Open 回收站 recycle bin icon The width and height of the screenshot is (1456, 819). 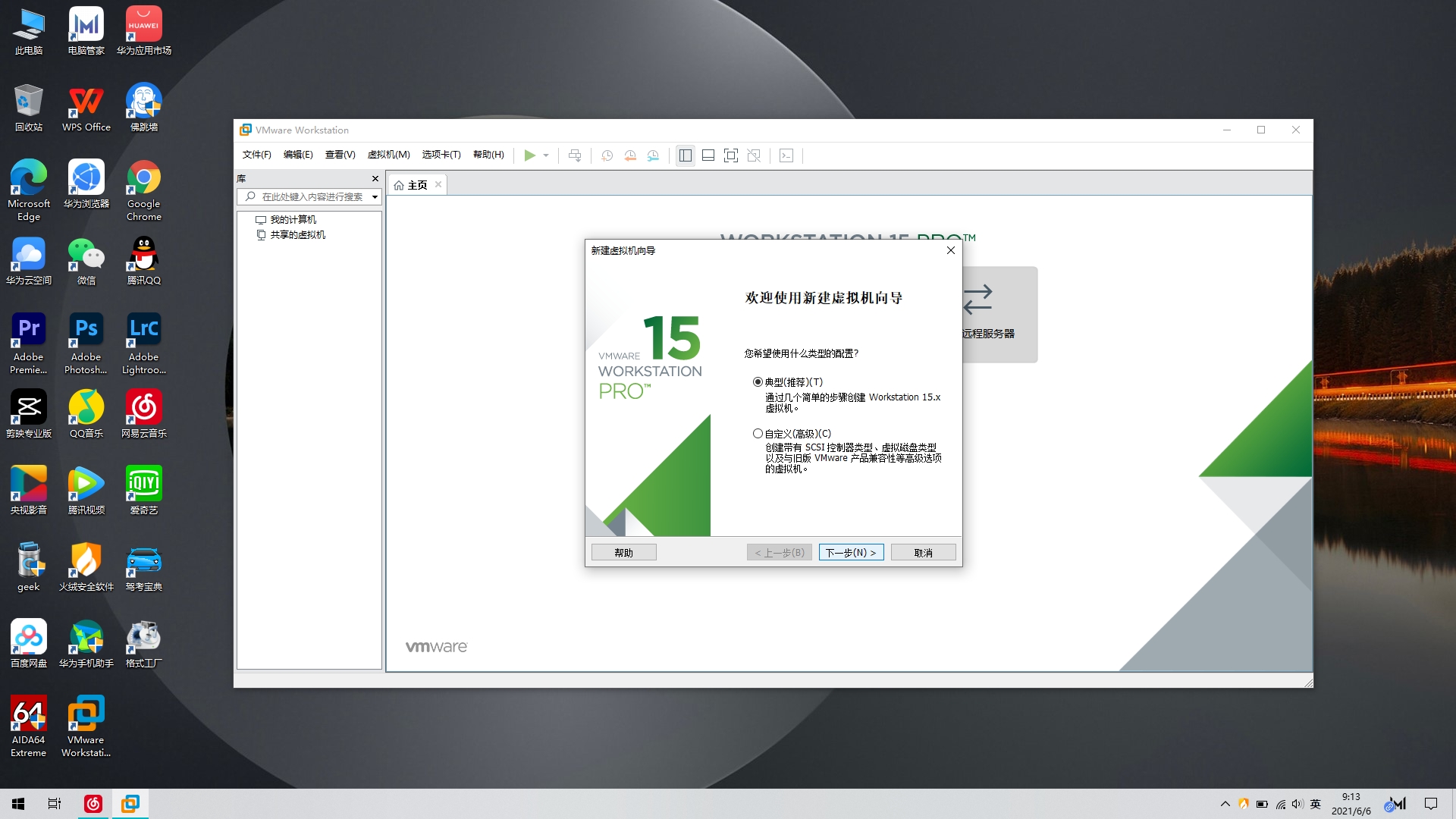click(29, 108)
